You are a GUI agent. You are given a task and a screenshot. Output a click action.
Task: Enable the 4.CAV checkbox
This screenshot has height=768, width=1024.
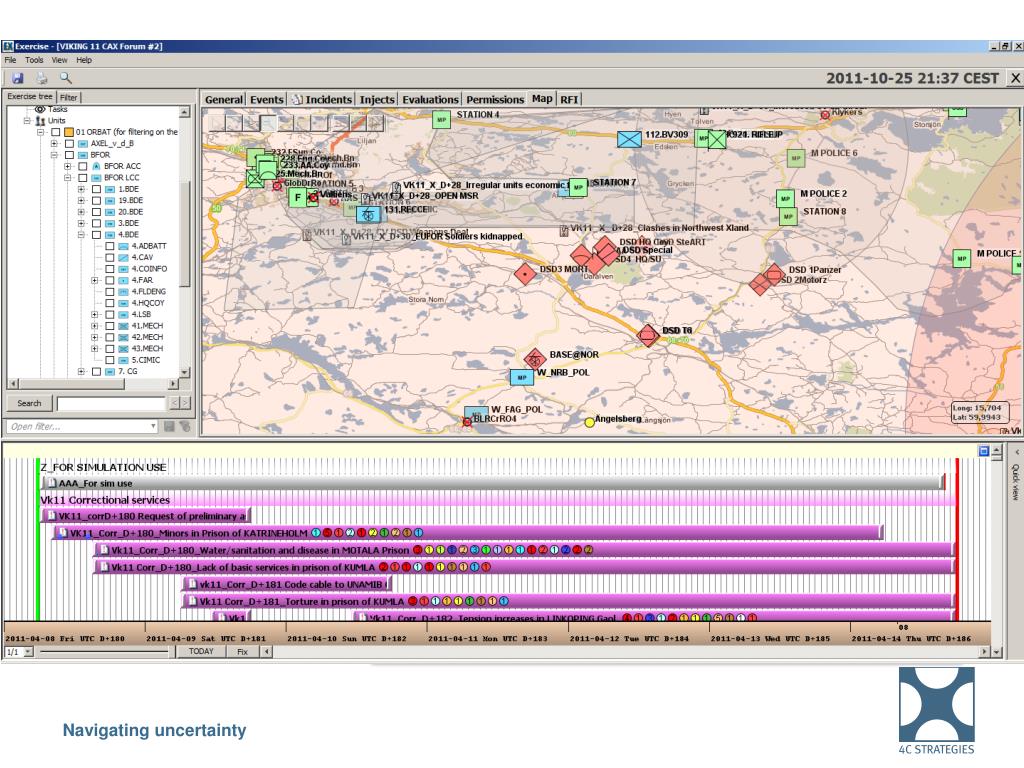[110, 258]
